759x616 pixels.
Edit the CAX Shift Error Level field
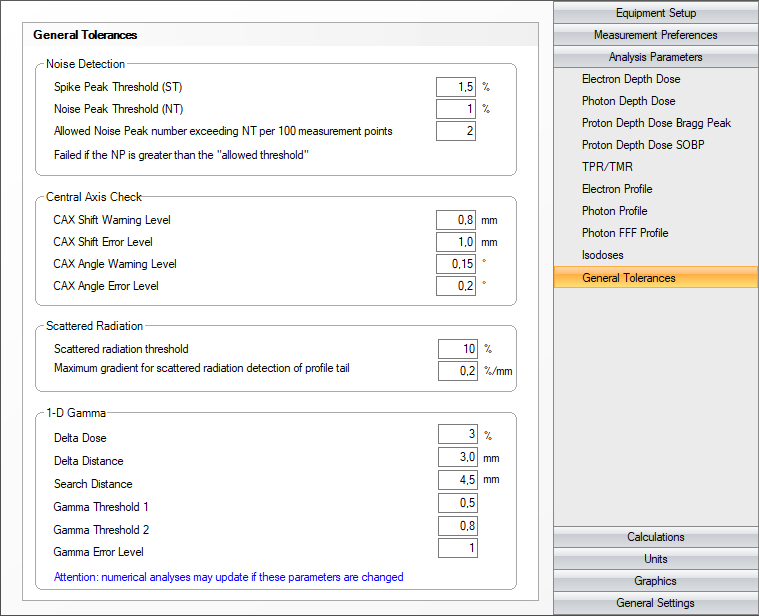tap(455, 242)
